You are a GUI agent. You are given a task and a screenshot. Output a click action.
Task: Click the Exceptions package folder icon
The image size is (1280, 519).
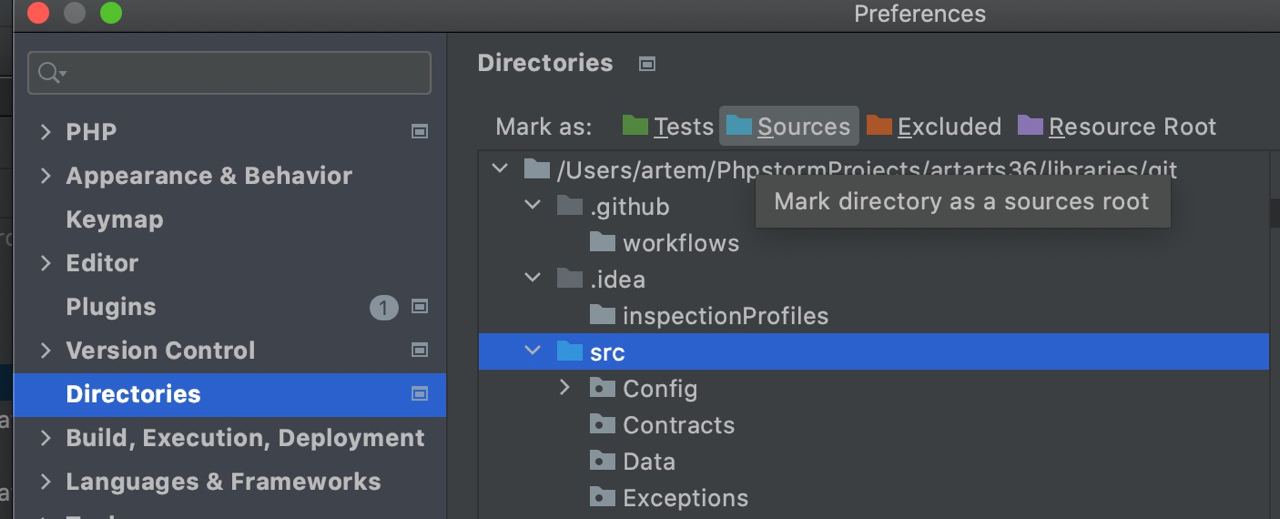pos(602,497)
